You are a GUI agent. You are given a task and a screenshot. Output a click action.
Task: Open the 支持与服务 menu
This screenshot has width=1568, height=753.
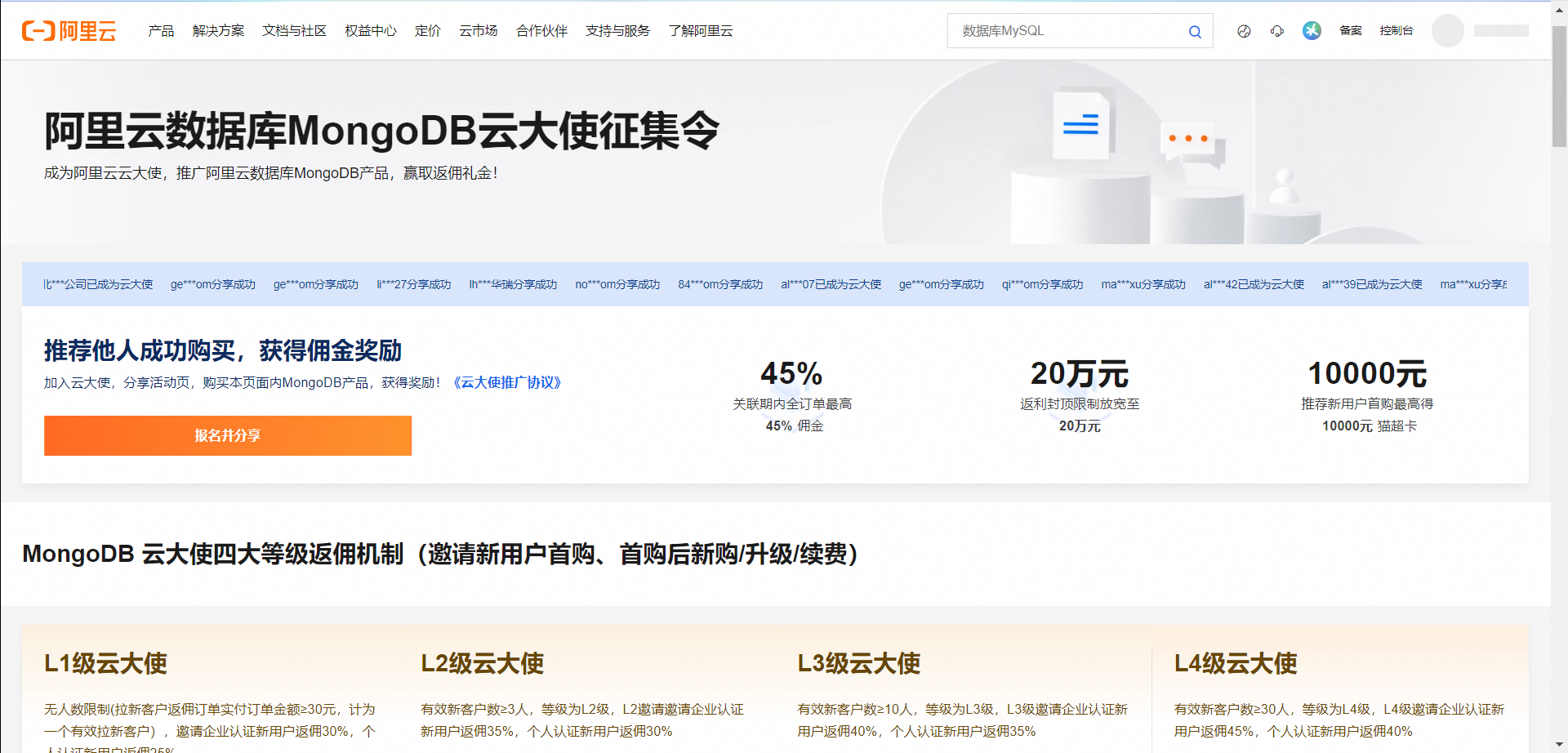click(617, 31)
